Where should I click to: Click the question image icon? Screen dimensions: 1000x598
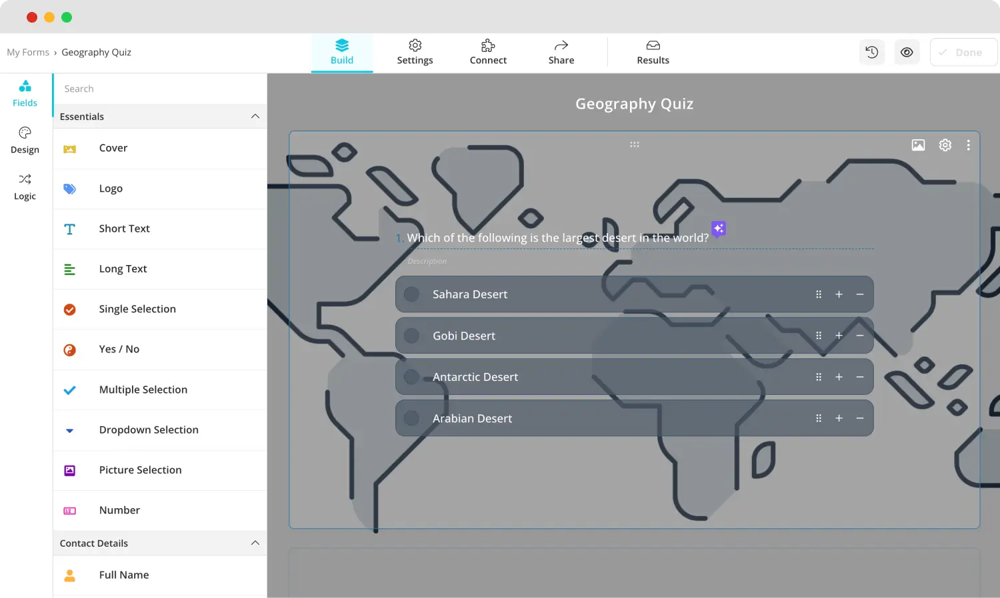pos(918,145)
